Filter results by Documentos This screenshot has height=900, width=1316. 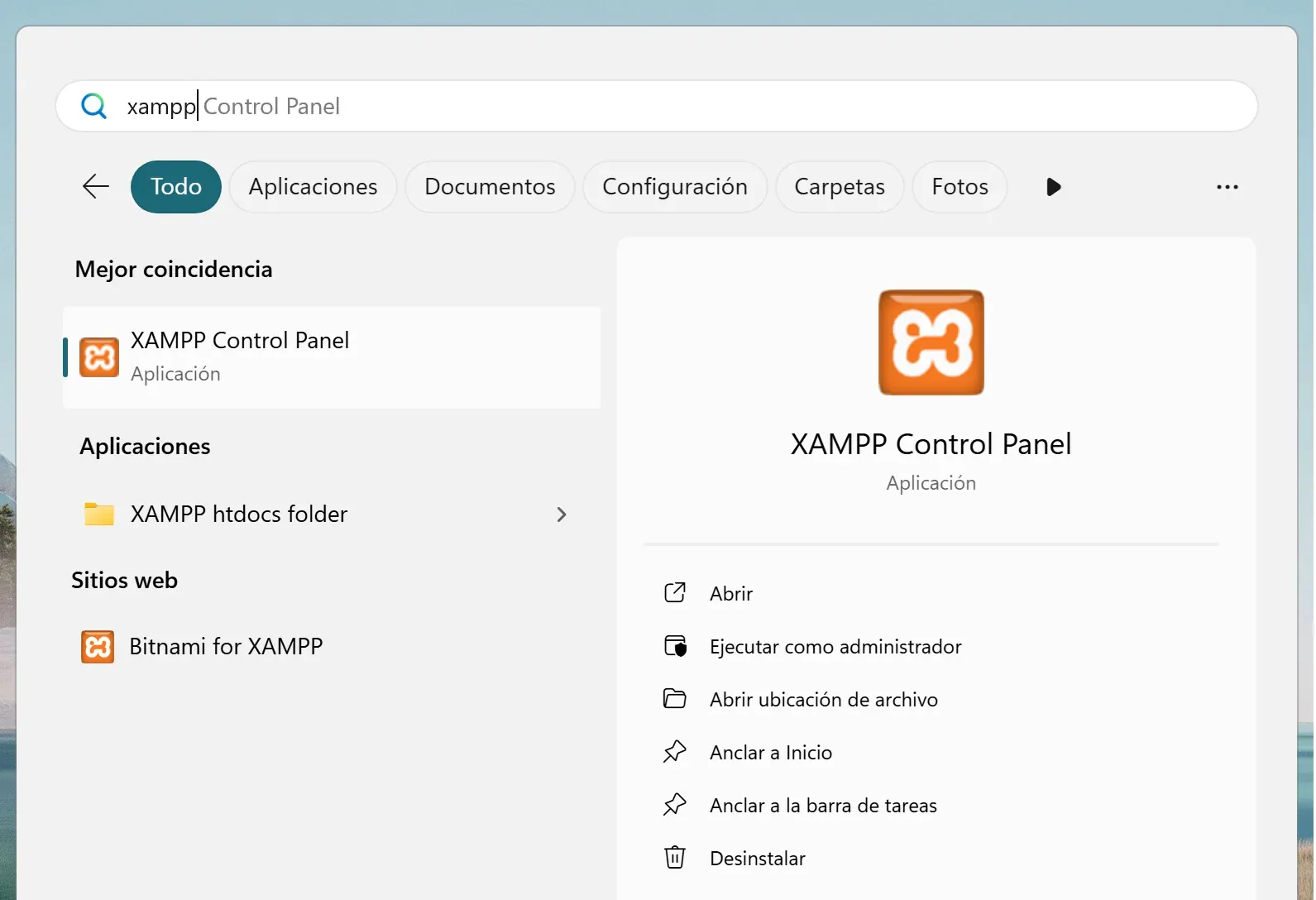[x=490, y=187]
